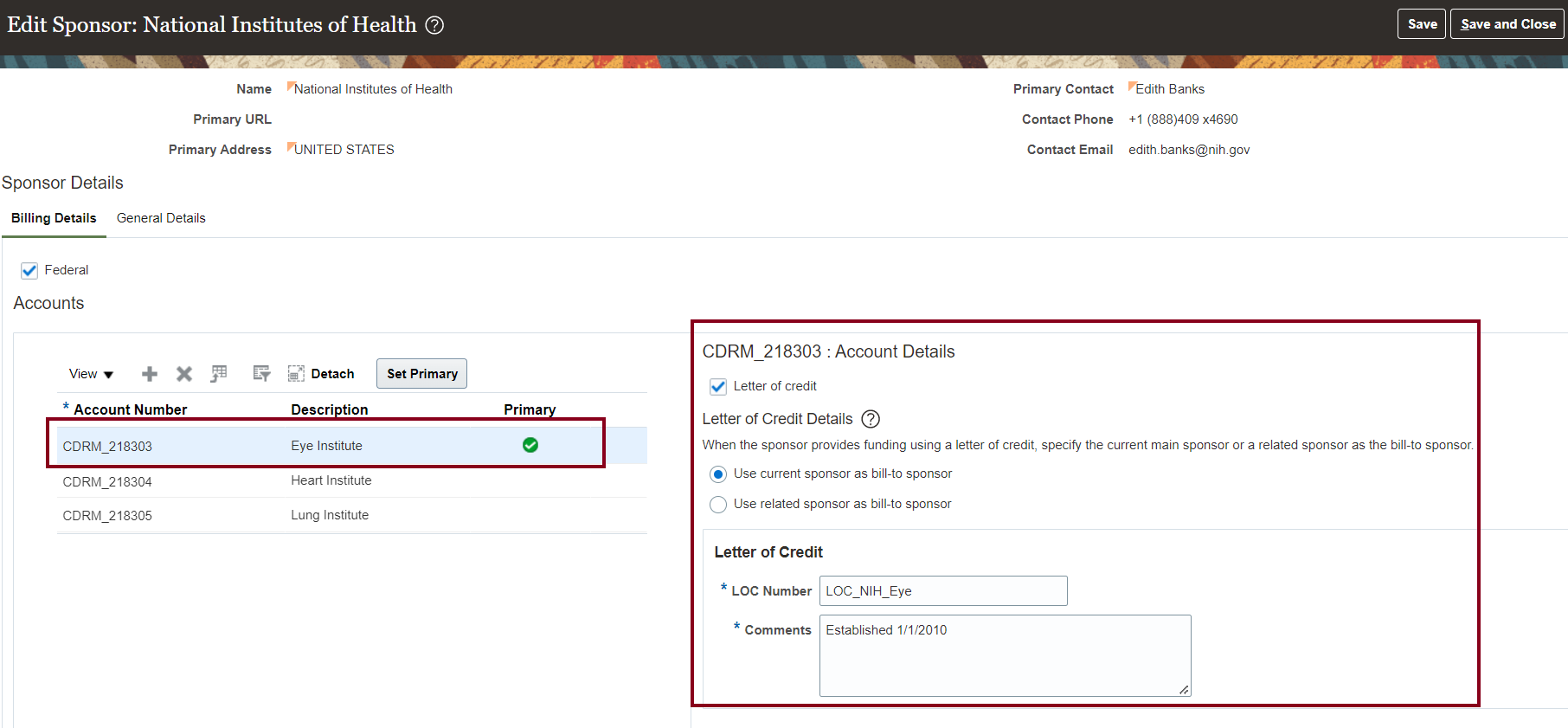This screenshot has width=1568, height=728.
Task: Click the contact phone number
Action: (x=1183, y=119)
